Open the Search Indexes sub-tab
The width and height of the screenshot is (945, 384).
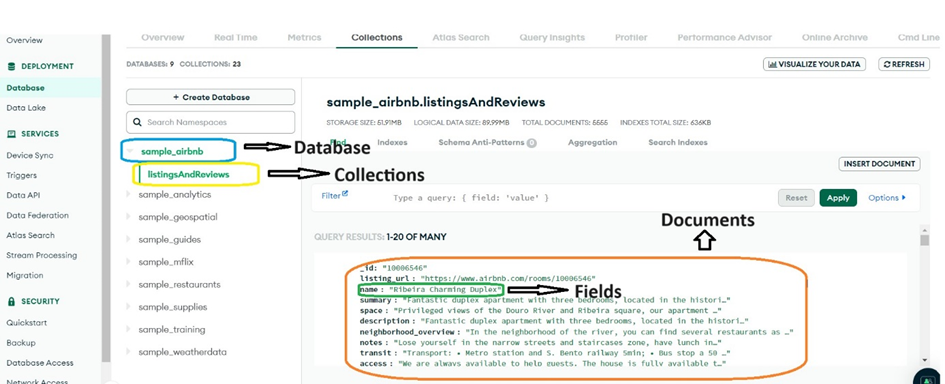[x=678, y=143]
